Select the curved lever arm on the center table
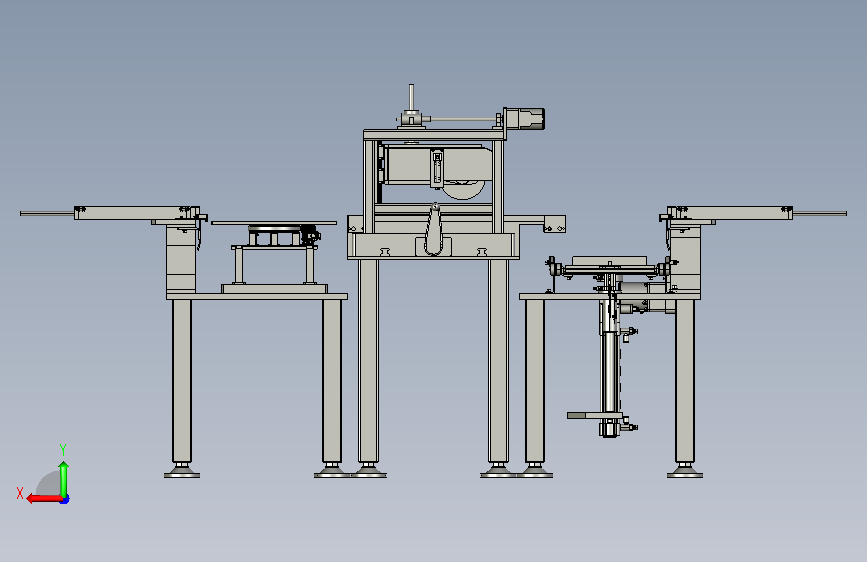This screenshot has height=562, width=867. coord(435,230)
